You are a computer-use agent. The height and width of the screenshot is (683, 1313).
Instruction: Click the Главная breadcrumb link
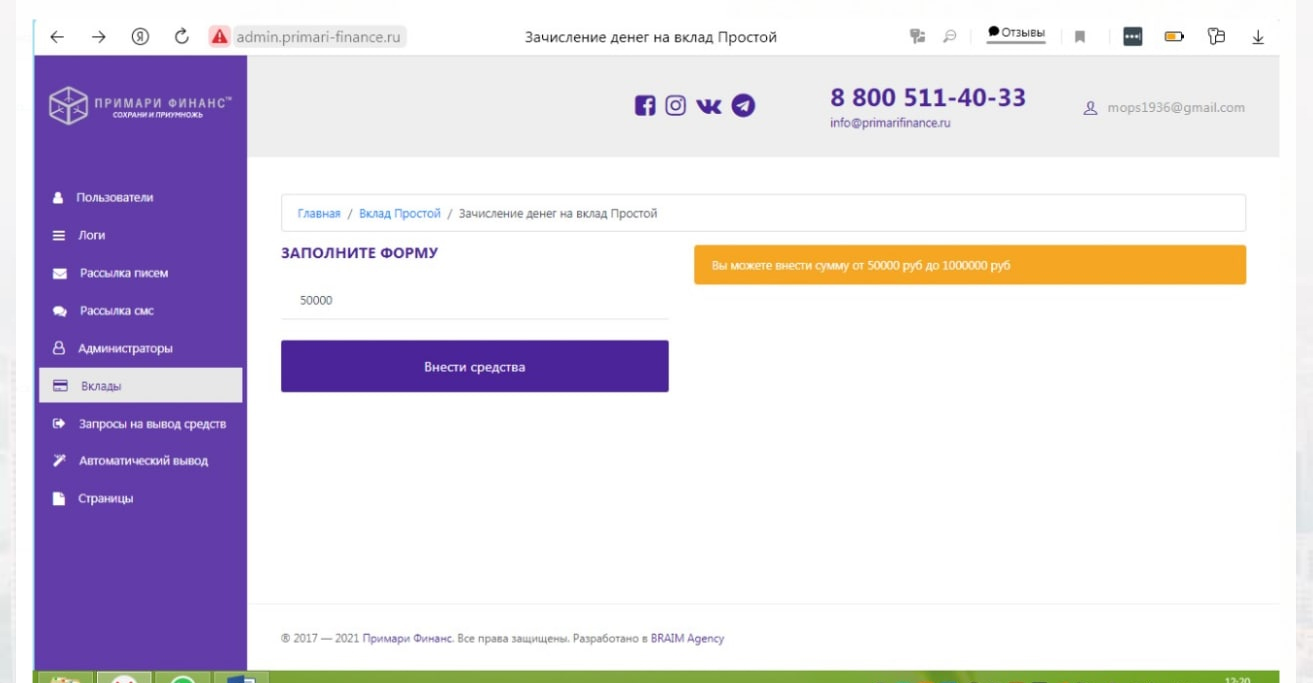(x=319, y=214)
